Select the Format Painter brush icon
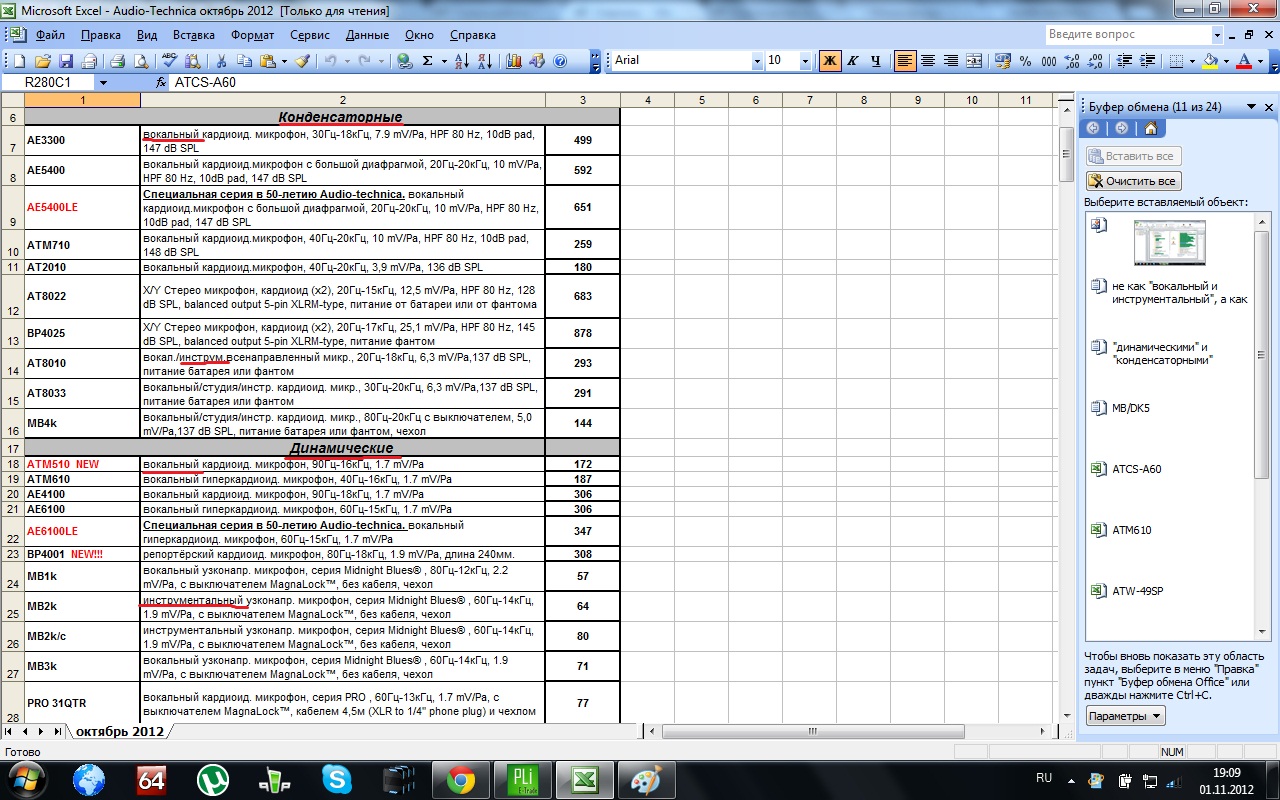Image resolution: width=1280 pixels, height=800 pixels. 302,61
